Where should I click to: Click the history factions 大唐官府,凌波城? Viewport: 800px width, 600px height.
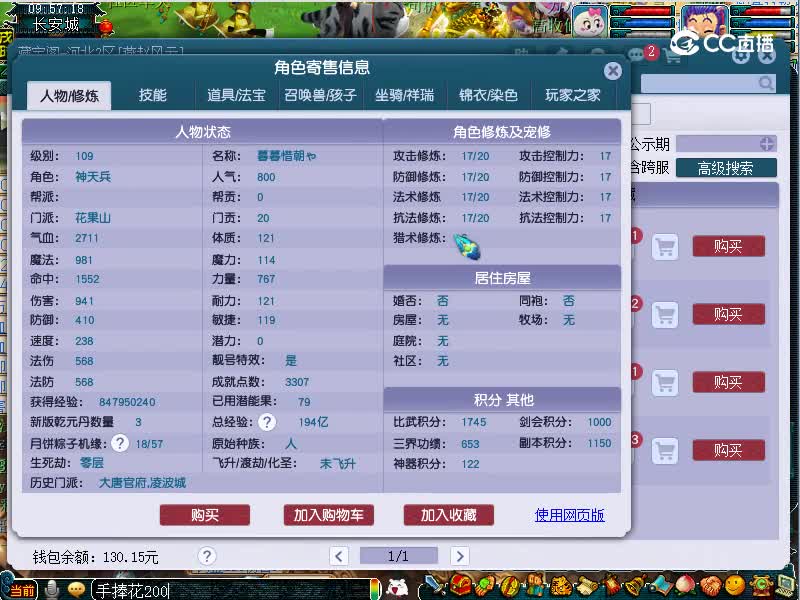pyautogui.click(x=142, y=483)
